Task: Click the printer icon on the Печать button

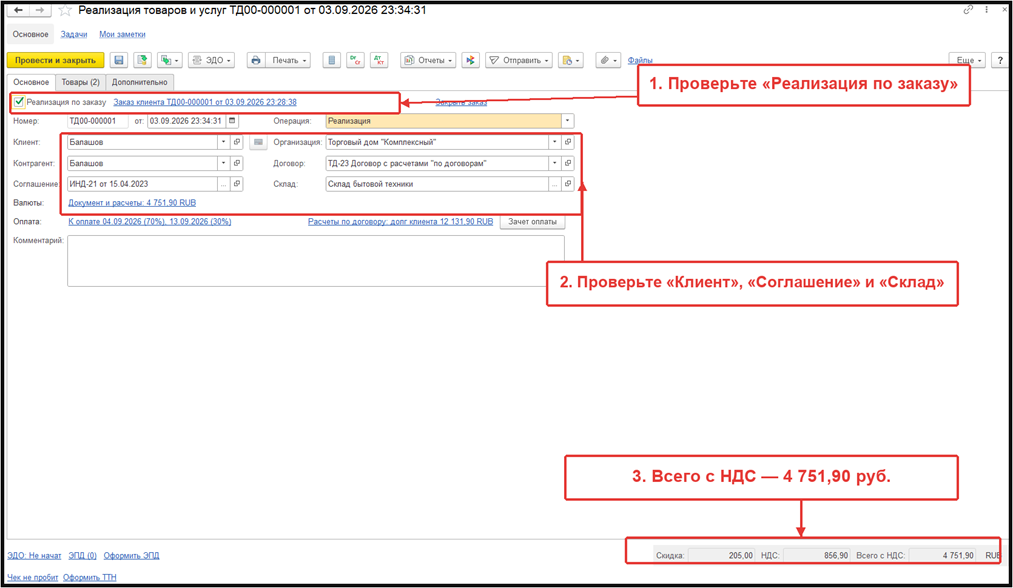Action: pos(256,60)
